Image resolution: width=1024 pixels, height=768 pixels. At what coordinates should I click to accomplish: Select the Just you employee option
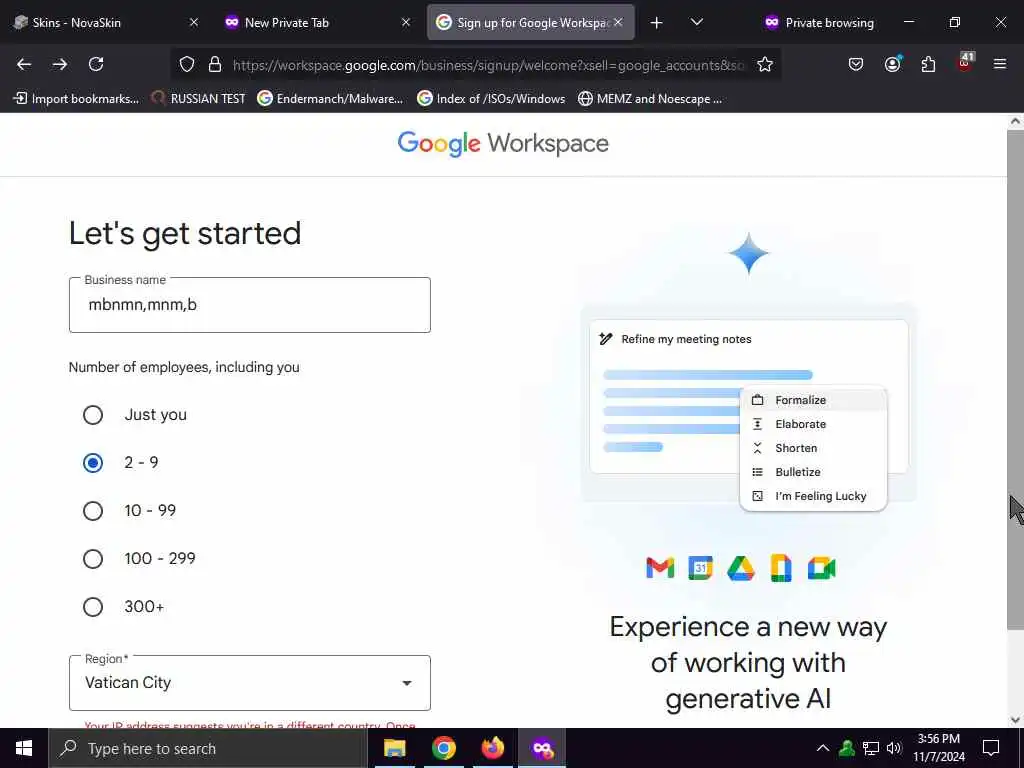pyautogui.click(x=93, y=415)
